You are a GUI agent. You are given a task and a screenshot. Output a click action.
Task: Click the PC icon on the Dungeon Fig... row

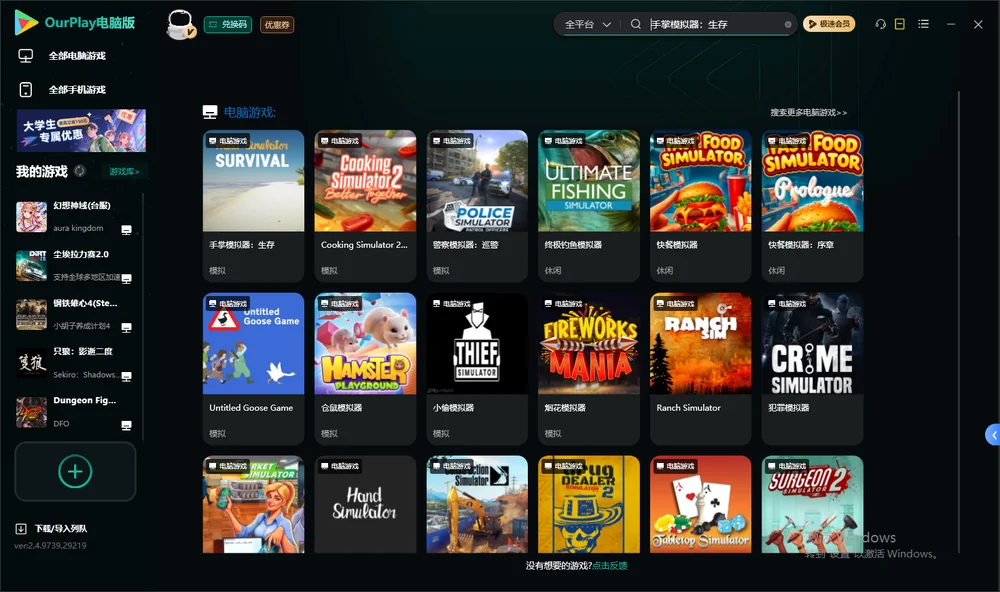(x=126, y=425)
